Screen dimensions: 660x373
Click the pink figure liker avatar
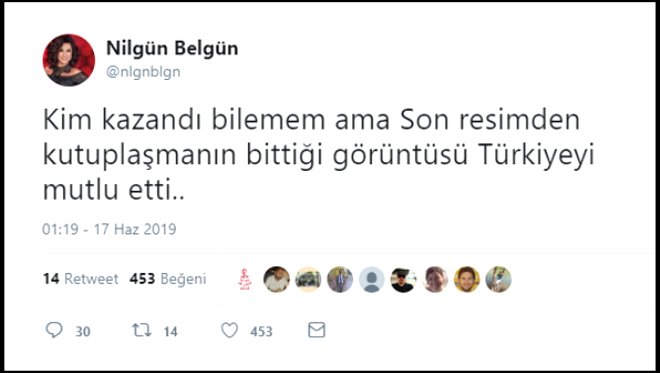click(245, 280)
